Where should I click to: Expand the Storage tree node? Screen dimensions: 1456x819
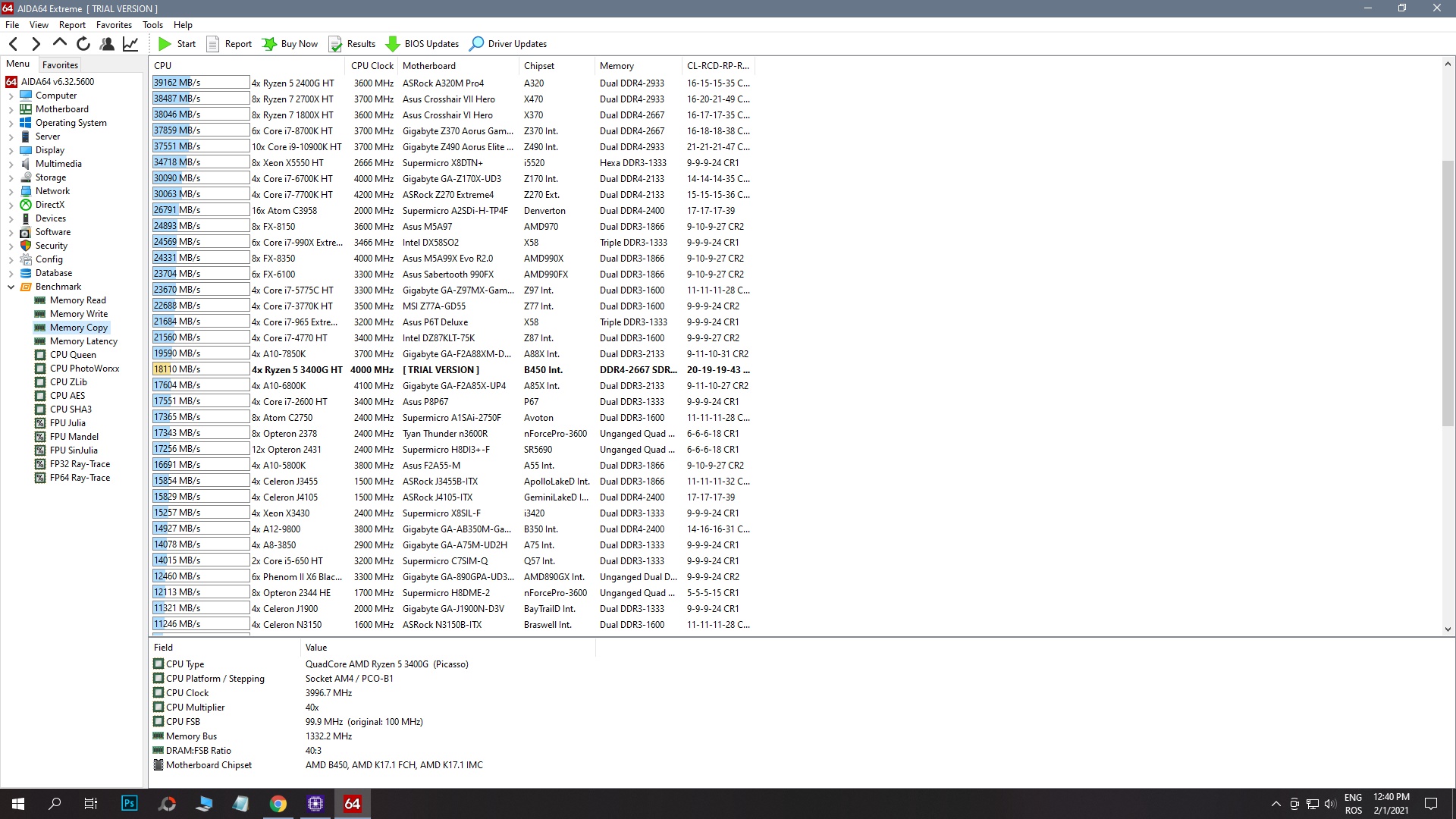click(x=11, y=178)
